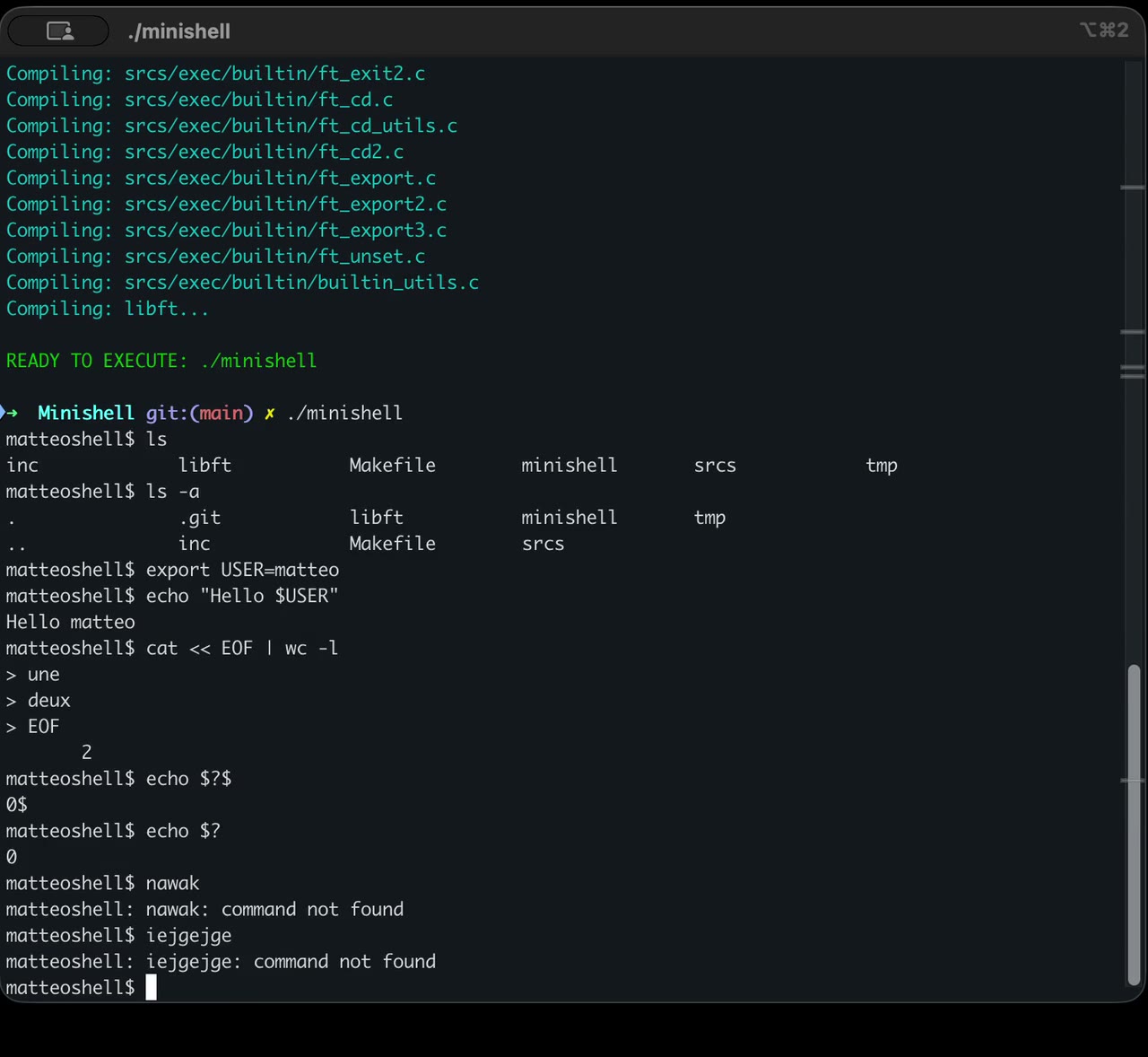Click the ⌥⌘2 window shortcut indicator
Screen dimensions: 1148x1057
pyautogui.click(x=1104, y=30)
